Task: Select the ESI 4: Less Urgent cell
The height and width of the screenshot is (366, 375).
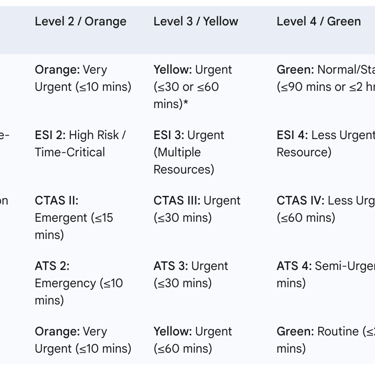Action: click(x=326, y=144)
